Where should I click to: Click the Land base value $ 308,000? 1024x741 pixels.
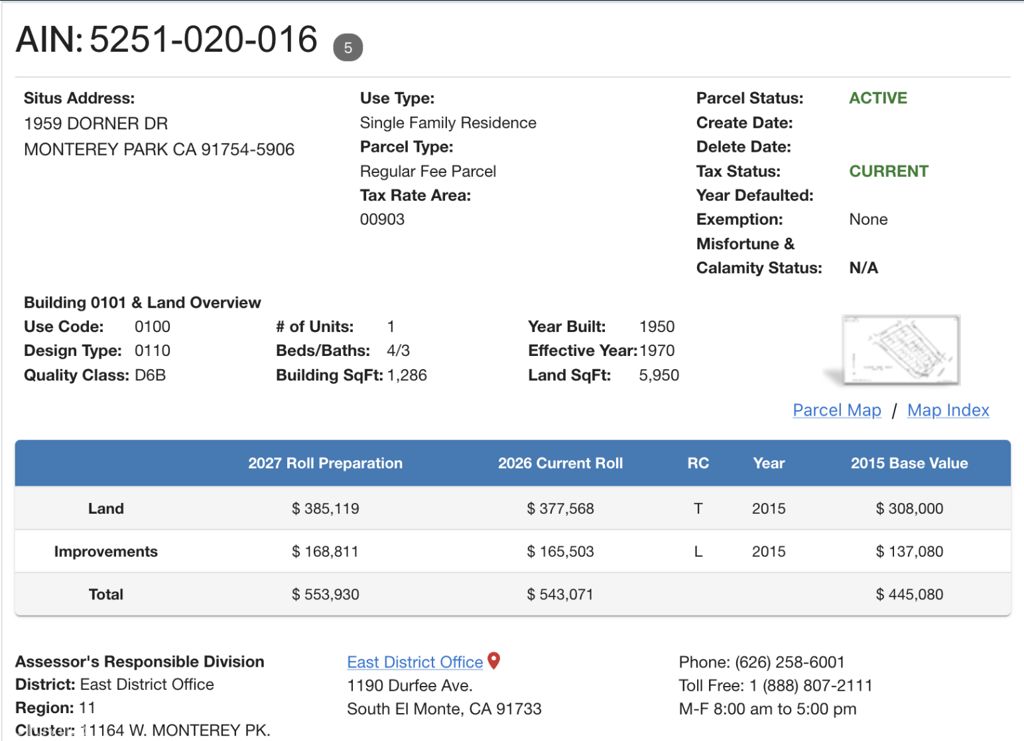click(909, 509)
